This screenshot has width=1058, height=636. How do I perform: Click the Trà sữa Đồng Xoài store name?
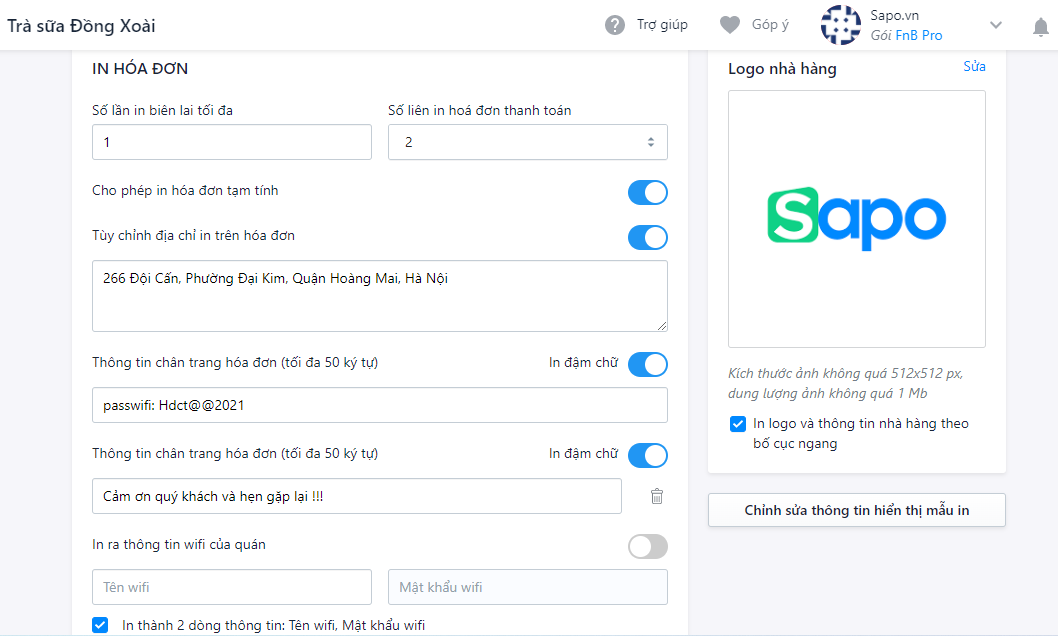81,26
